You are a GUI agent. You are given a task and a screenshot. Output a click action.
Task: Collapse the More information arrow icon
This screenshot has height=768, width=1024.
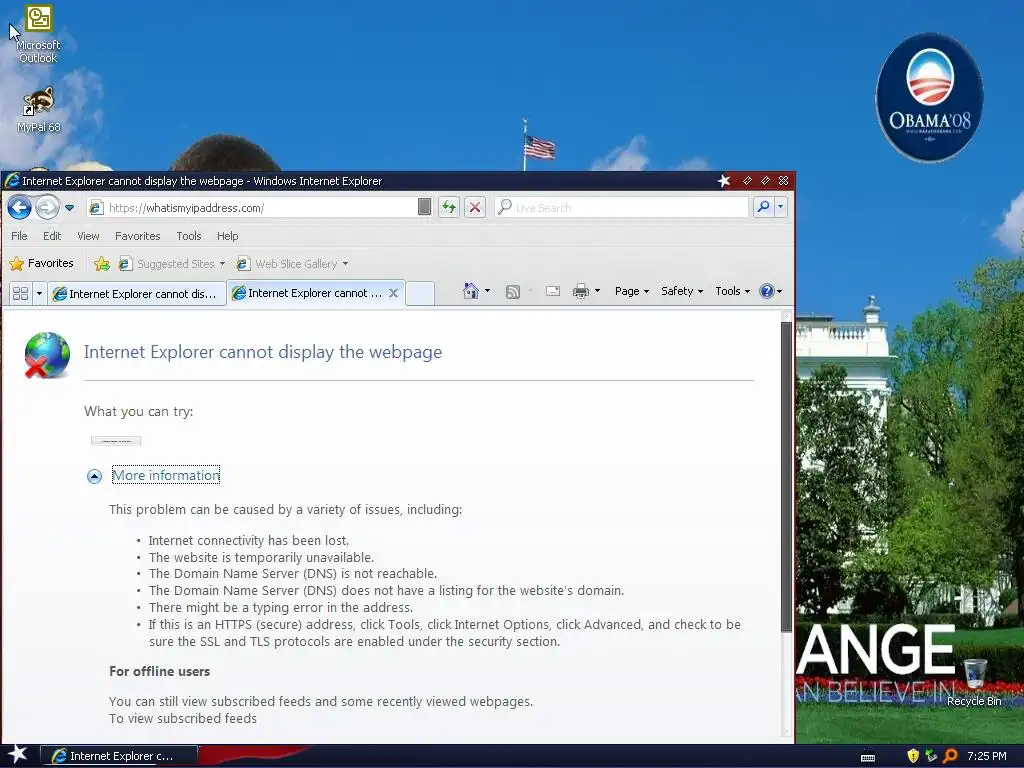pos(94,476)
